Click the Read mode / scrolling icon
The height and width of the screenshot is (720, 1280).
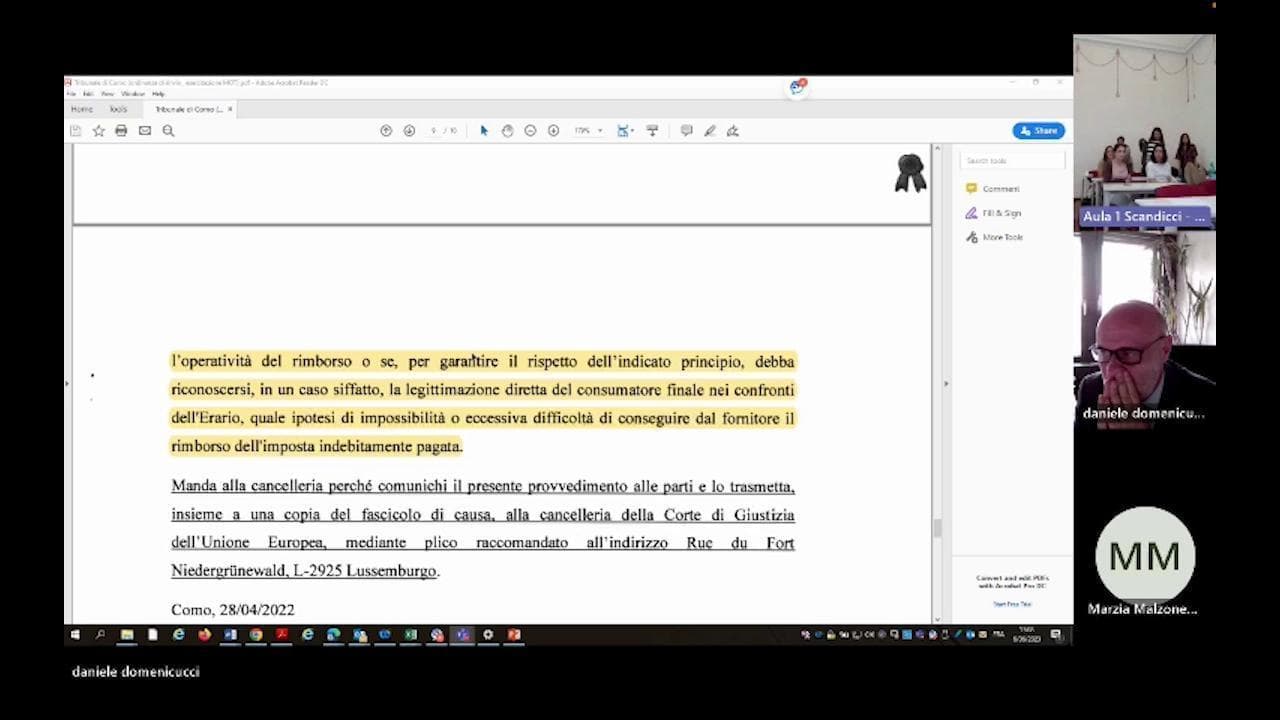[652, 131]
